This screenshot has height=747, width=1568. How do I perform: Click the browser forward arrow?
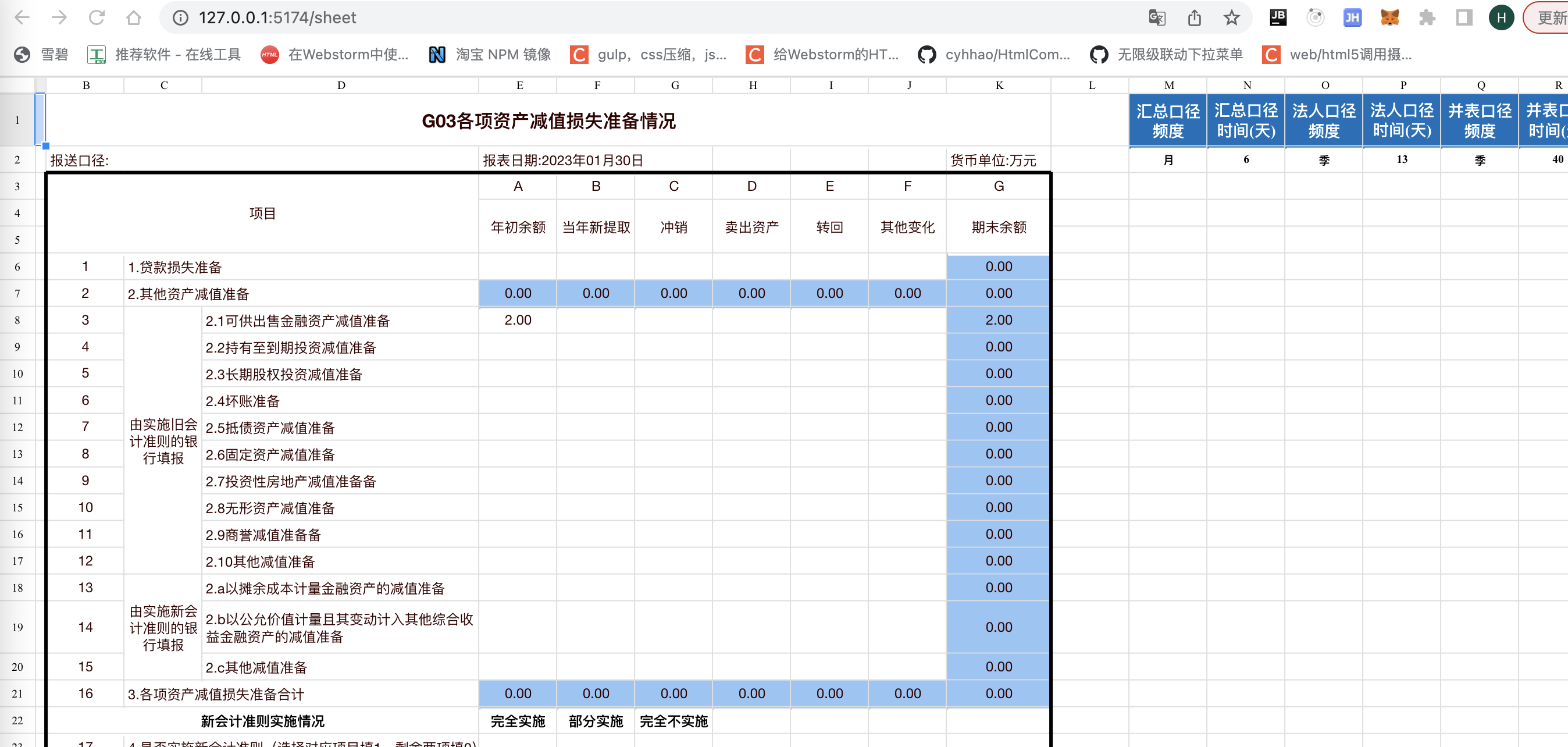click(x=60, y=17)
